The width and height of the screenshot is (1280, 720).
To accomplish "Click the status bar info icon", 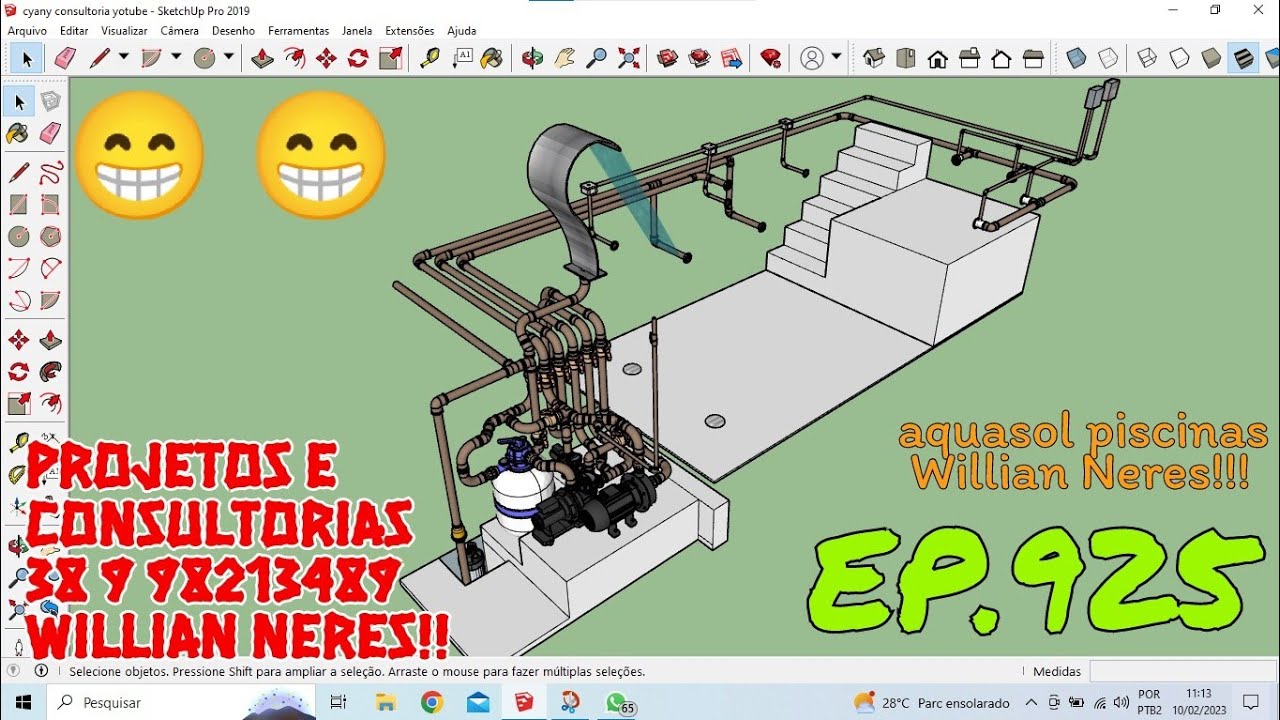I will 42,671.
